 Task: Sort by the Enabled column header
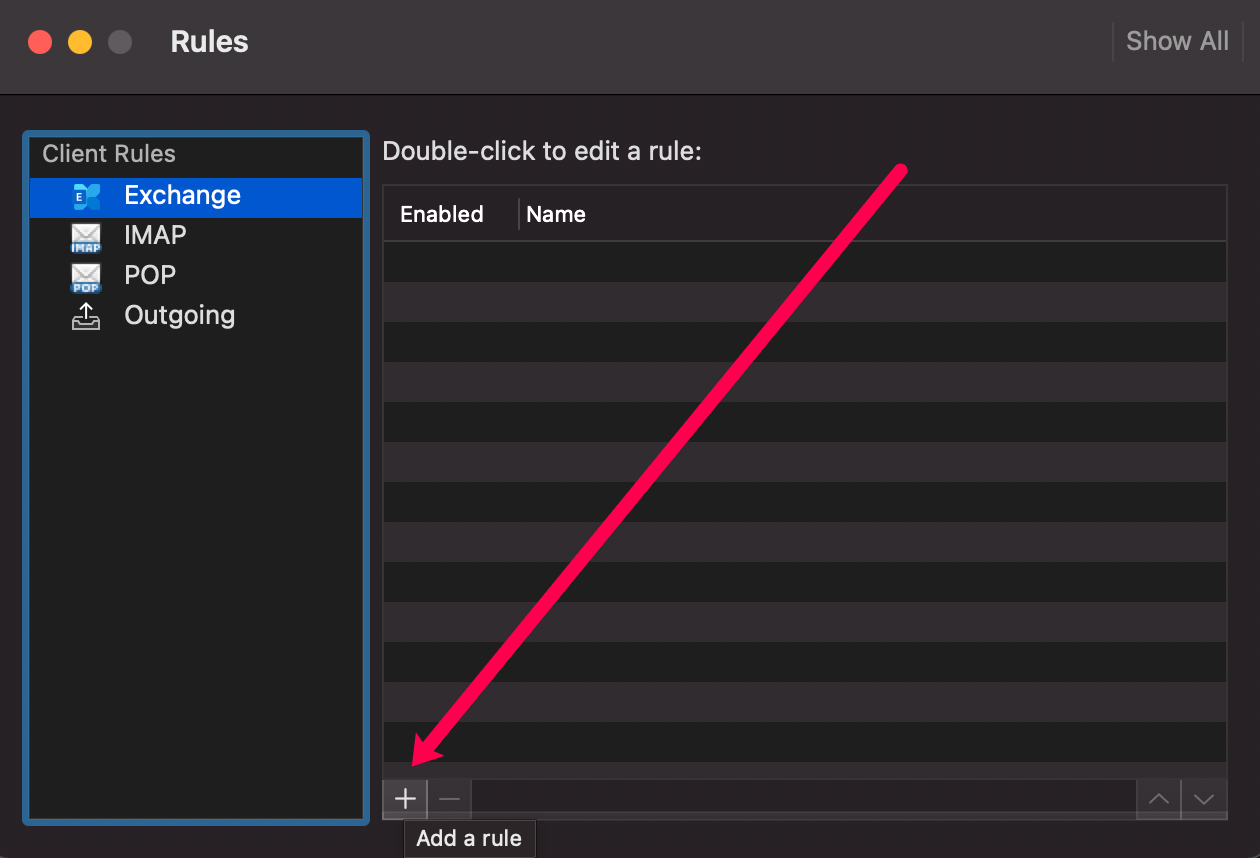click(x=441, y=214)
